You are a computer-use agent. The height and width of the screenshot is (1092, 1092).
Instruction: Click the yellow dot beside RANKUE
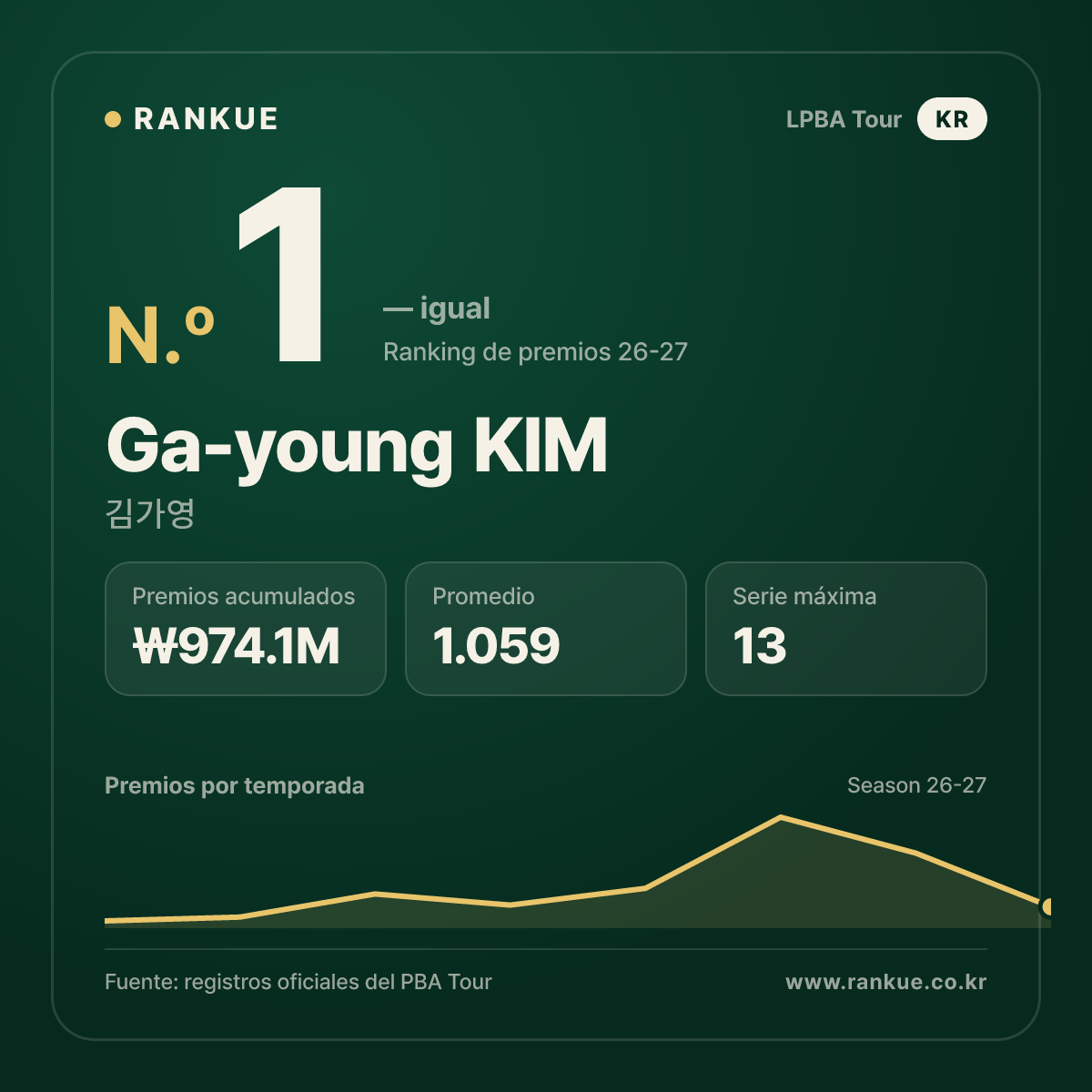point(113,119)
